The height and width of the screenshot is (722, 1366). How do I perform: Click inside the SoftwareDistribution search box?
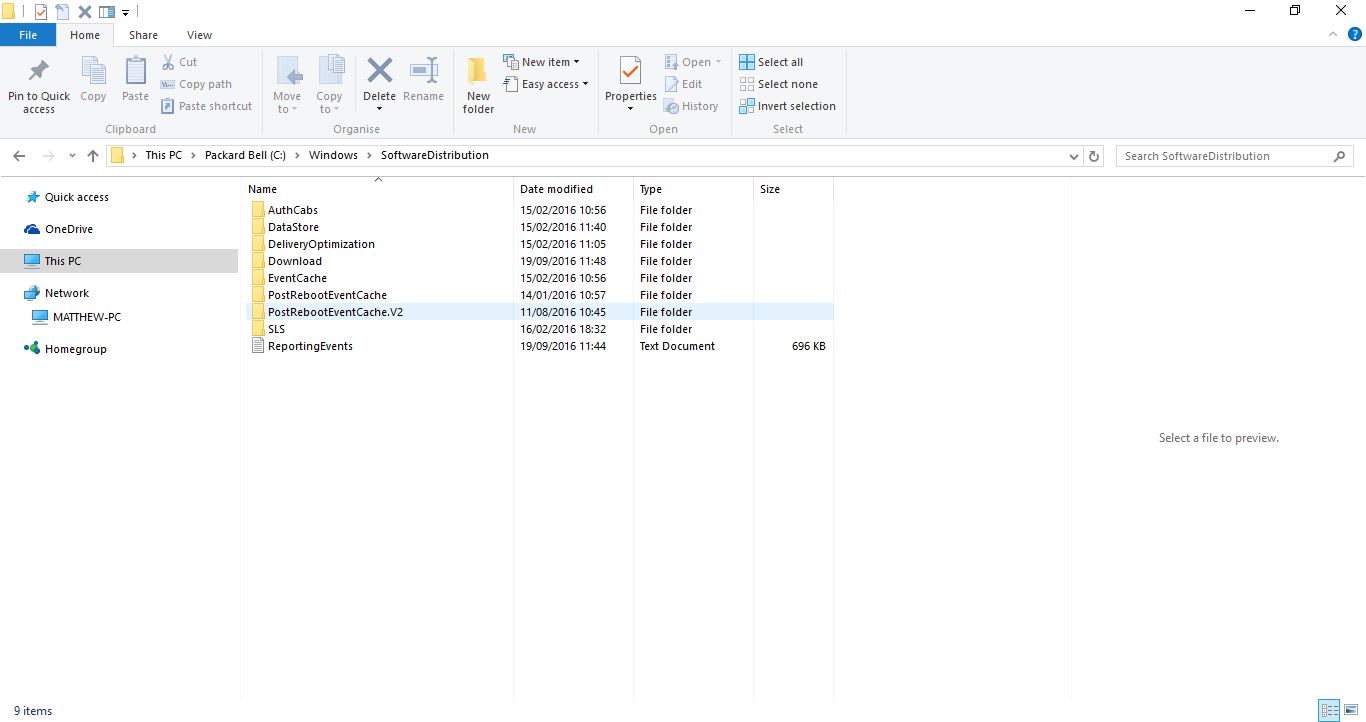tap(1220, 156)
